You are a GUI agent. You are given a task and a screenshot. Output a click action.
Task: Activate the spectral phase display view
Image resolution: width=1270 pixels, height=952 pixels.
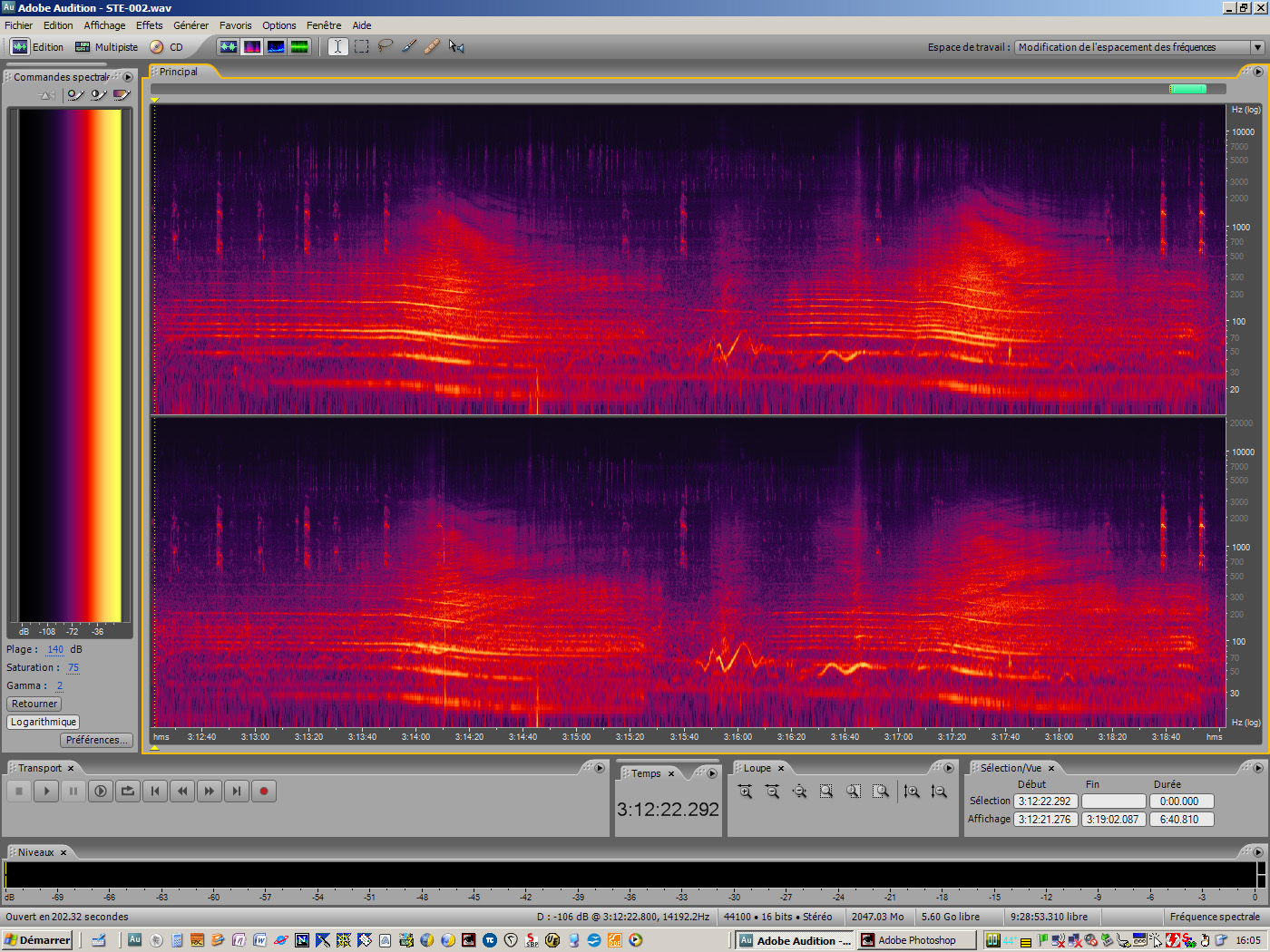[298, 46]
